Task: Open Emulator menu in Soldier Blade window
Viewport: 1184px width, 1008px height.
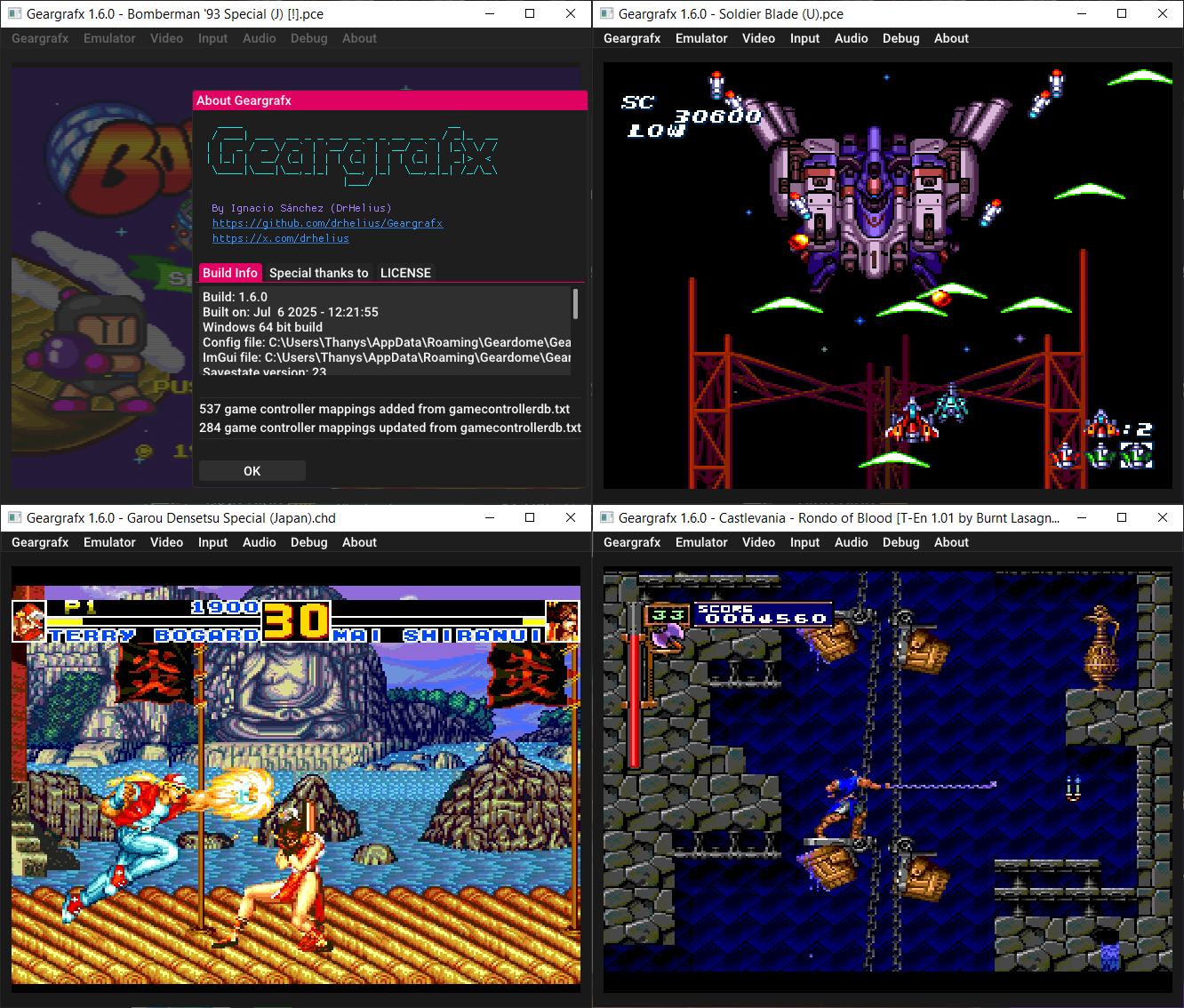Action: point(701,38)
